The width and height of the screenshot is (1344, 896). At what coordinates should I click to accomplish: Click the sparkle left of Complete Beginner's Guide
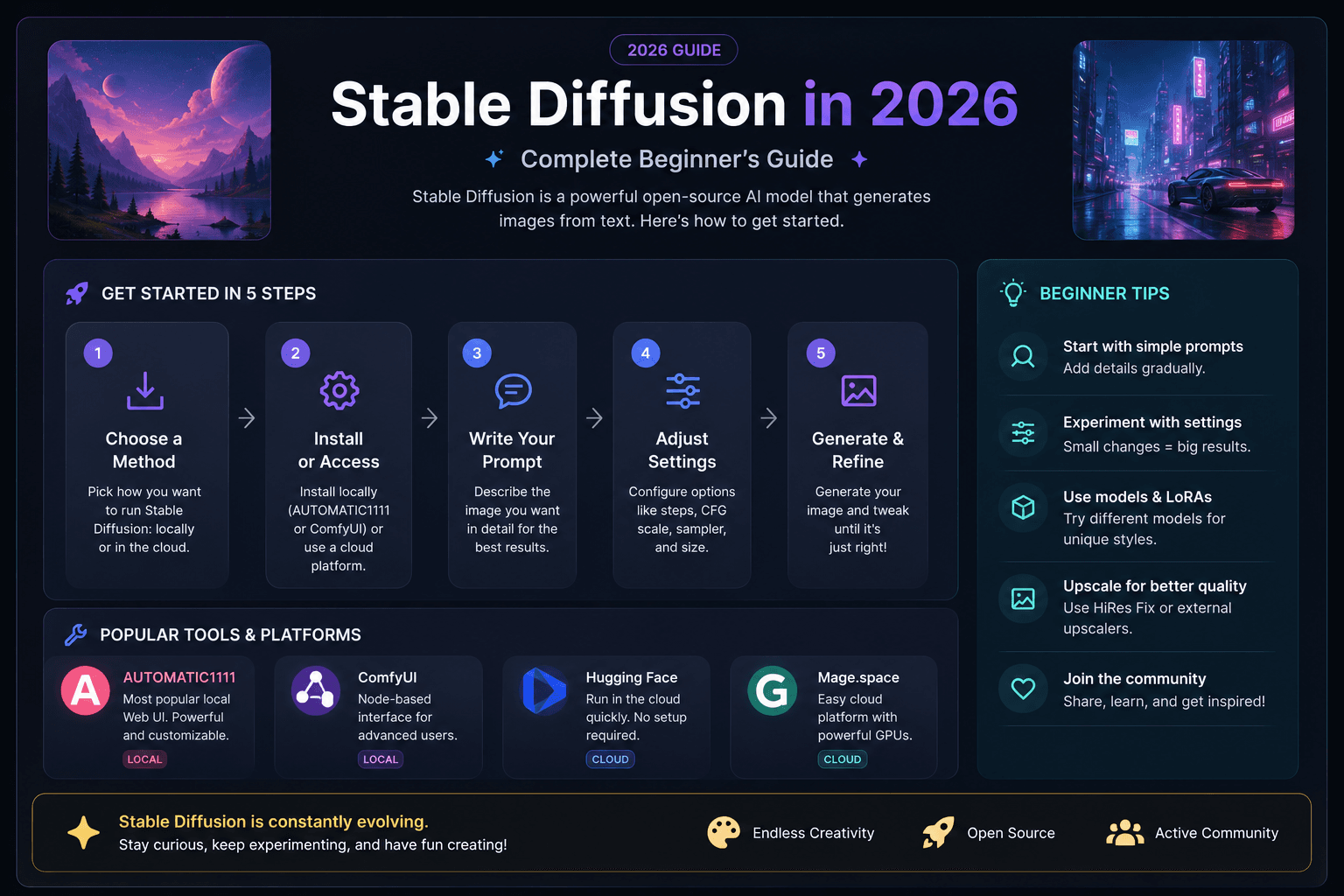[x=494, y=158]
